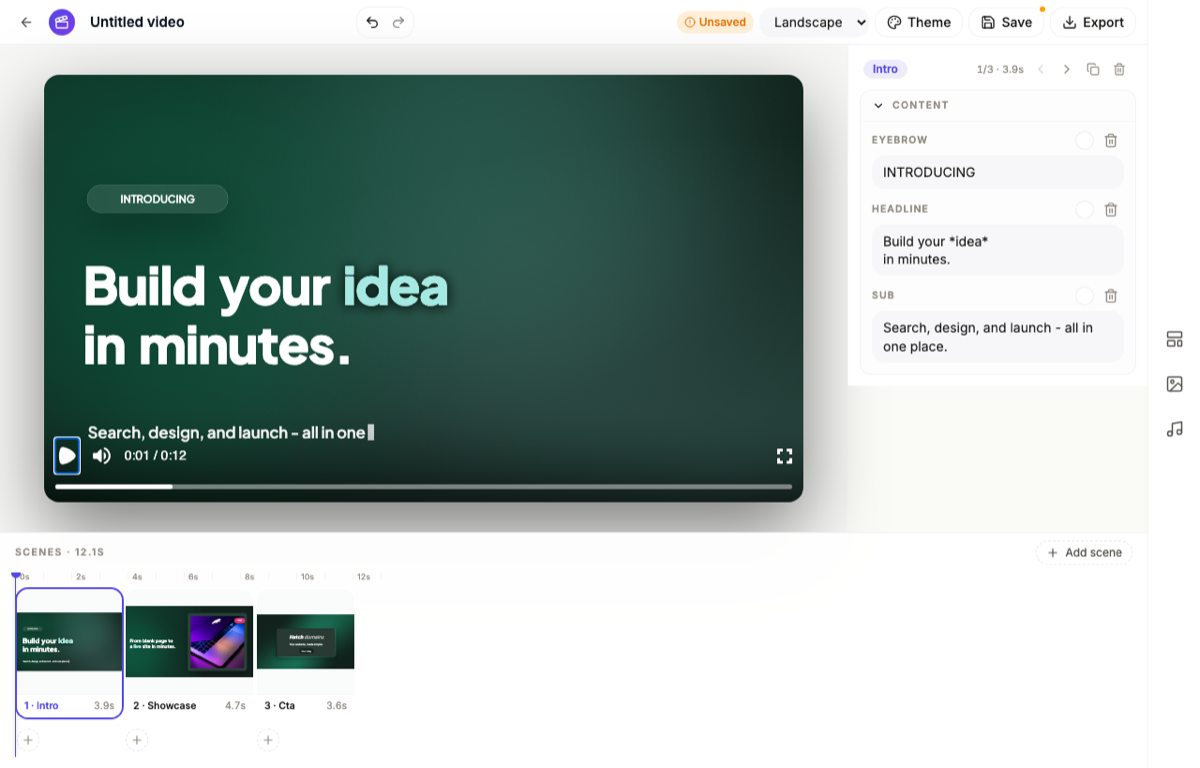Click the Add scene button
This screenshot has width=1200, height=768.
[1084, 552]
